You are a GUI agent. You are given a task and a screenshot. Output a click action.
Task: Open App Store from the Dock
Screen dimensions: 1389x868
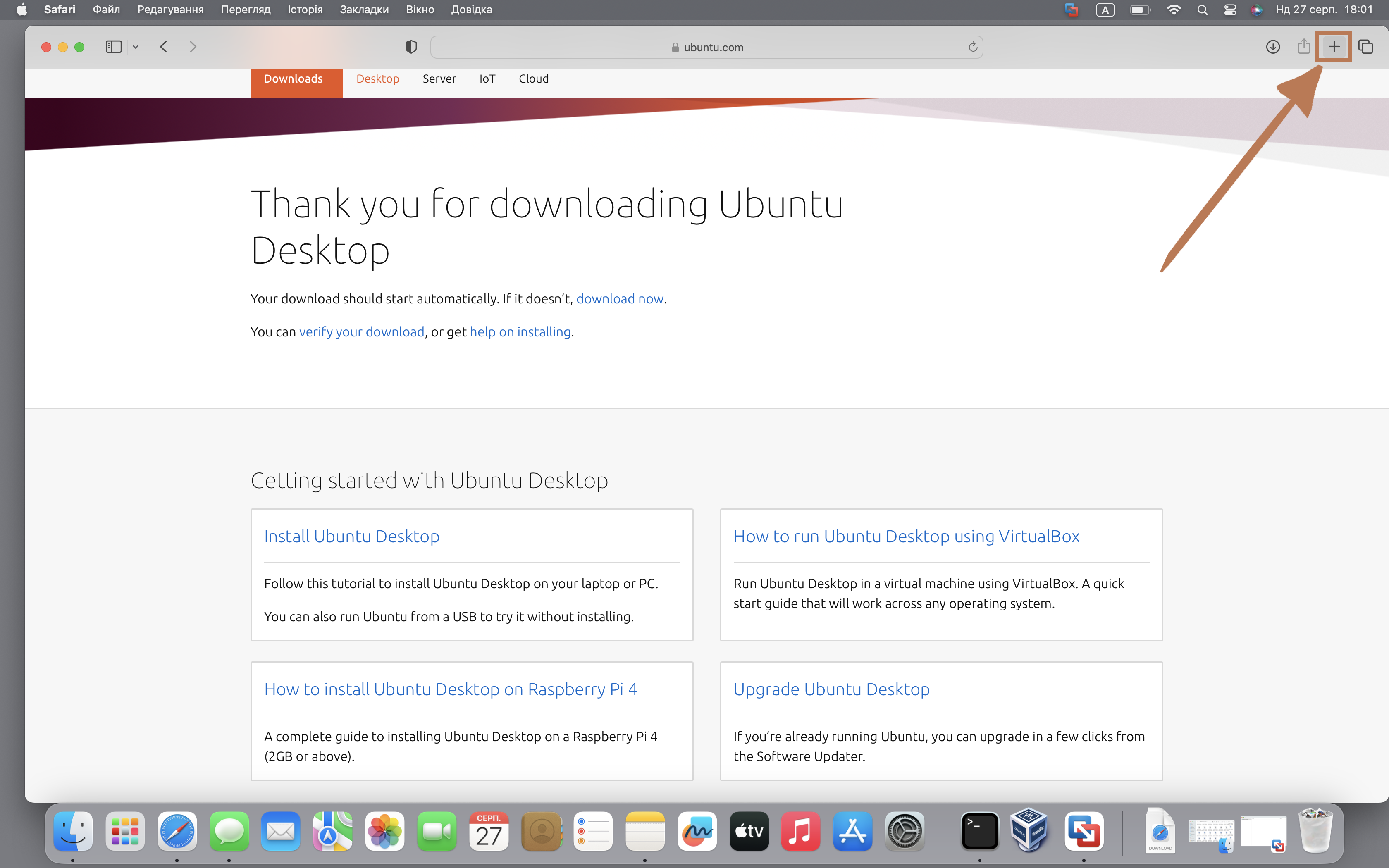(x=853, y=831)
